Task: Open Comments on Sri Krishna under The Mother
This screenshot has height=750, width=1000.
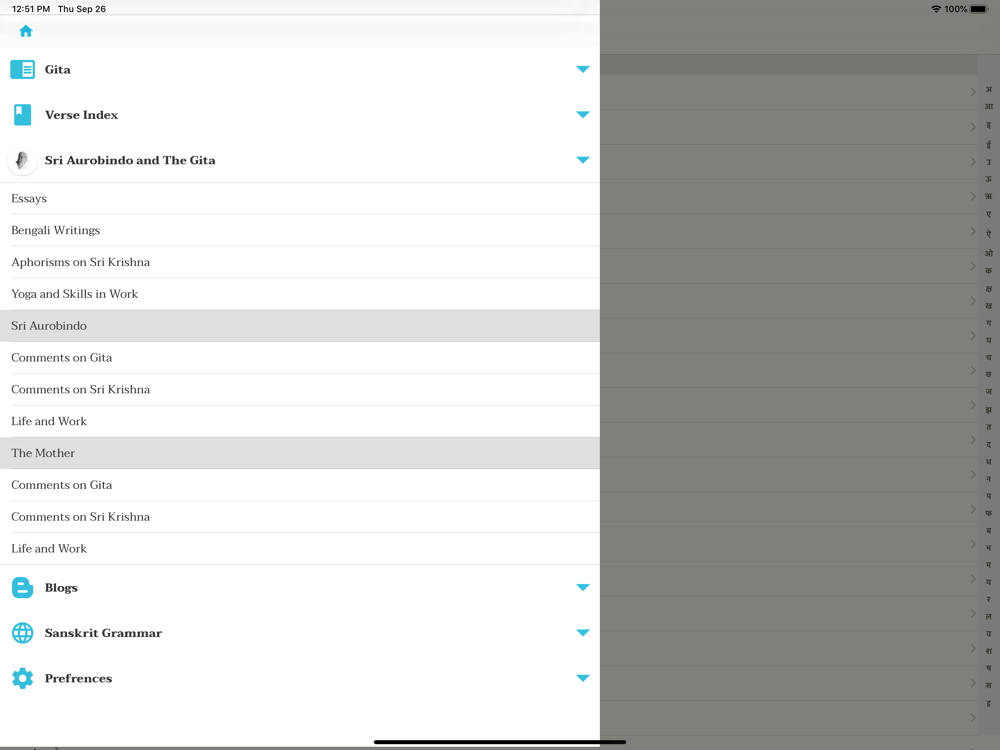Action: click(x=300, y=517)
